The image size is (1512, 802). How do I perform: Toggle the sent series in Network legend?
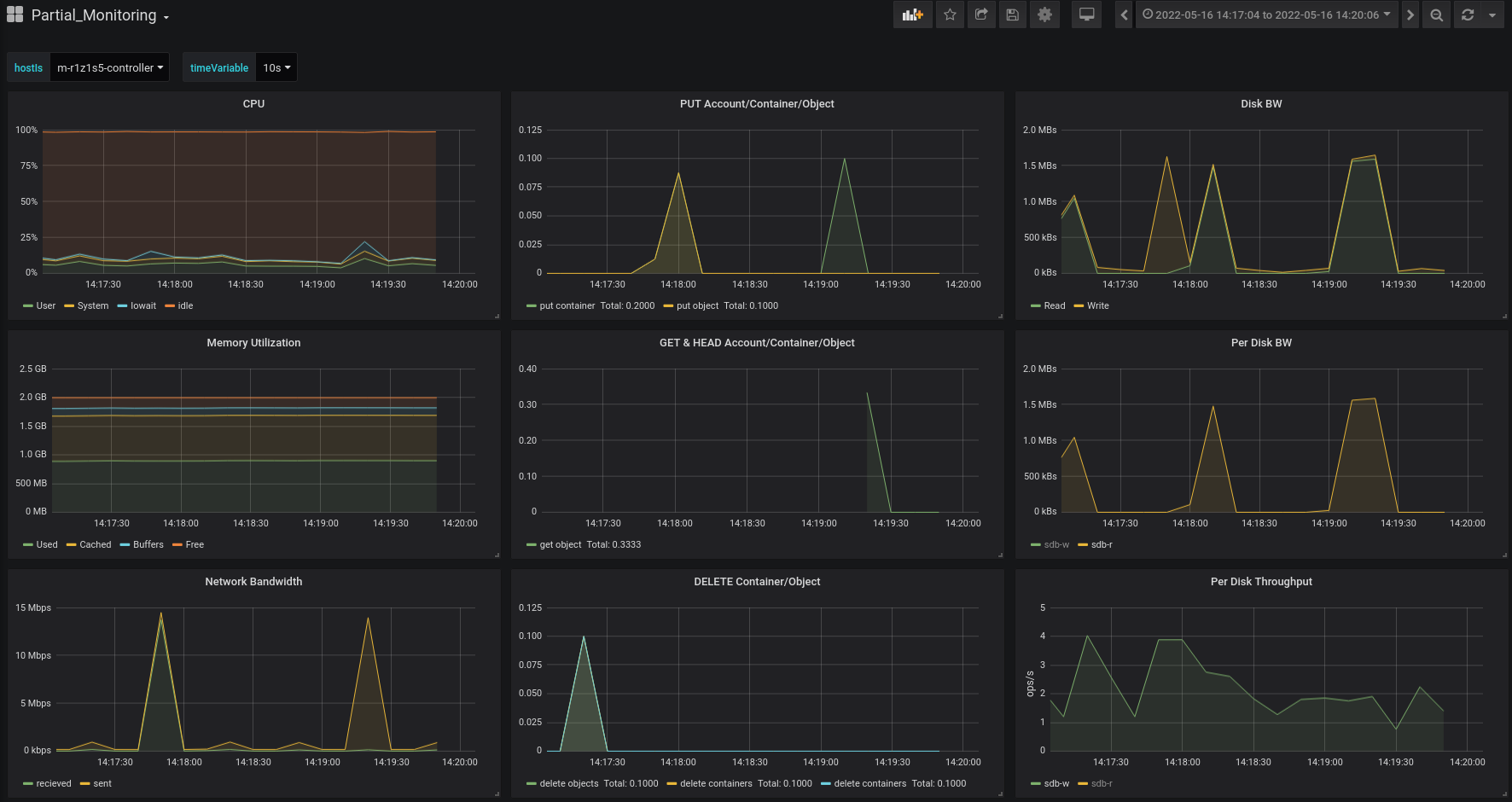(x=102, y=783)
